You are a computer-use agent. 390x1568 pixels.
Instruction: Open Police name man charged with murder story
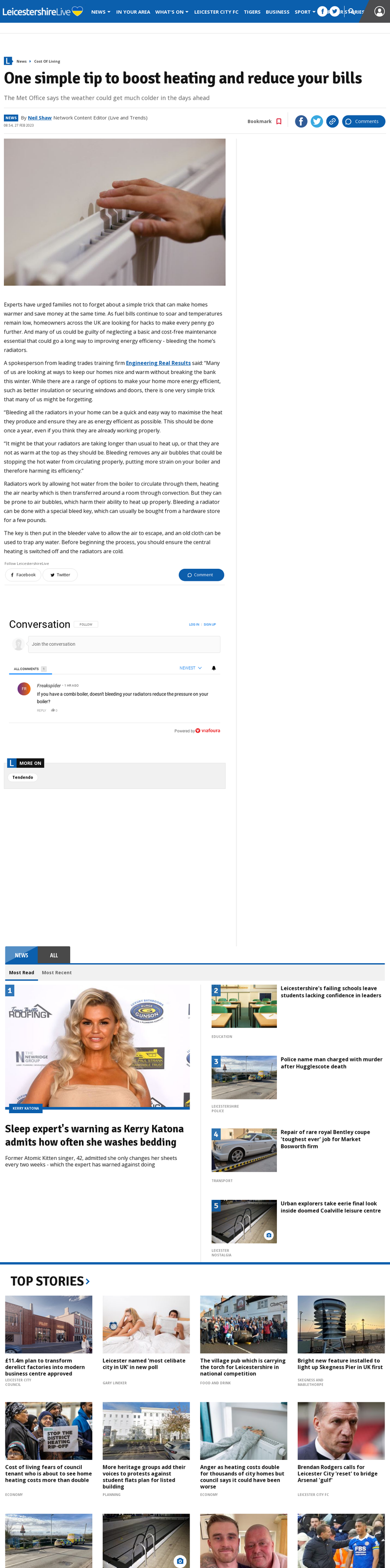(x=331, y=1063)
